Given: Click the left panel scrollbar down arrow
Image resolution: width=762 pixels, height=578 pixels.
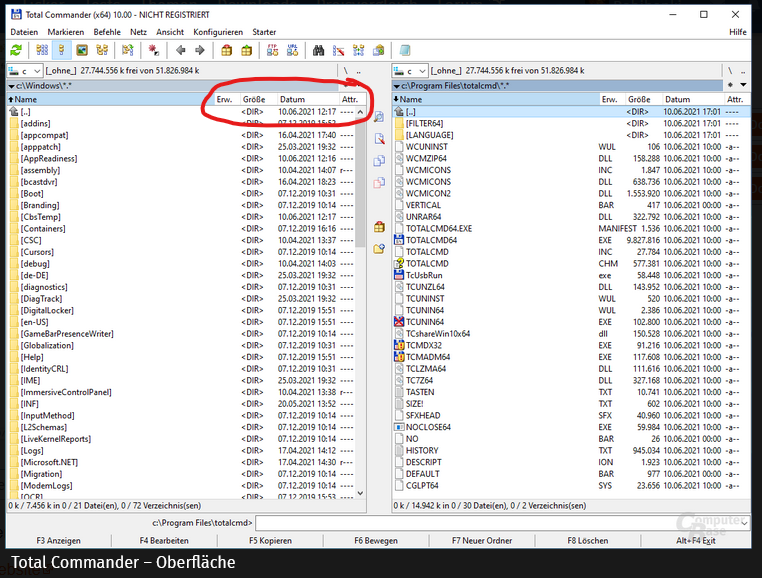Looking at the screenshot, I should 360,493.
